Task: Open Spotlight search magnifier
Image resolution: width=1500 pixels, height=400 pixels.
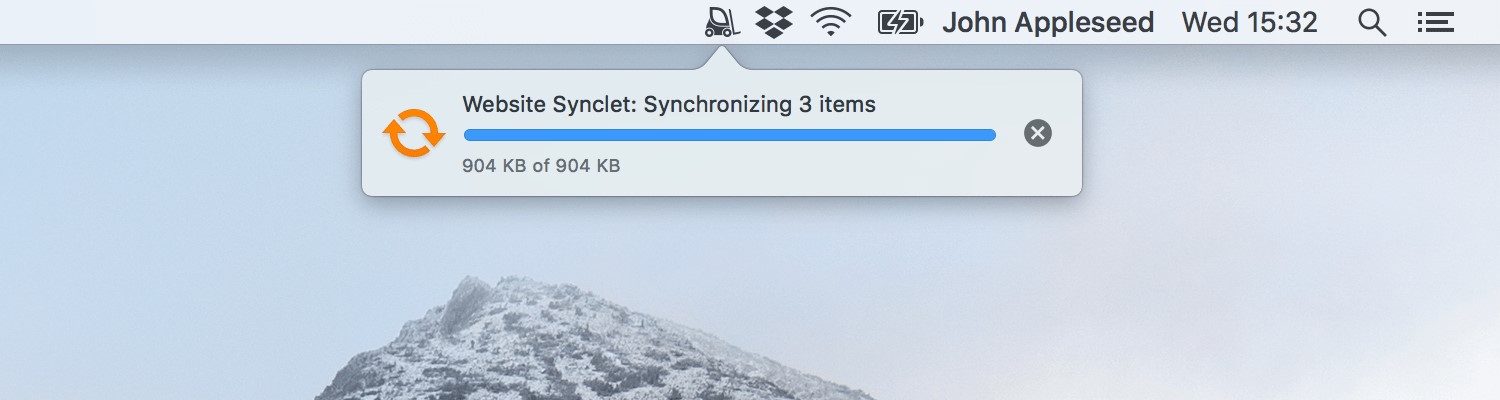Action: 1372,22
